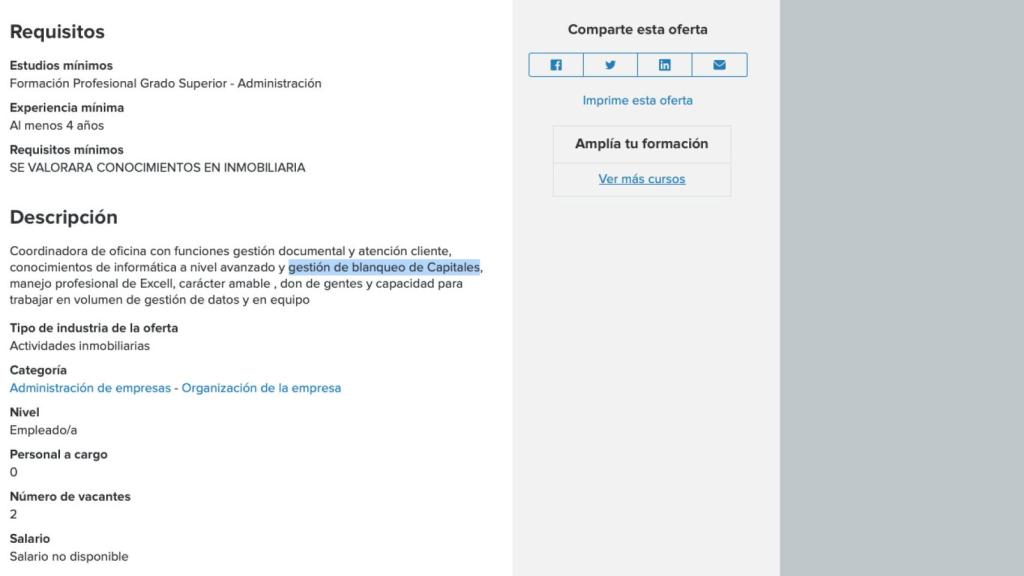Viewport: 1024px width, 576px height.
Task: Click the highlighted text "gestión de blanqueo de Capitales"
Action: pyautogui.click(x=384, y=268)
